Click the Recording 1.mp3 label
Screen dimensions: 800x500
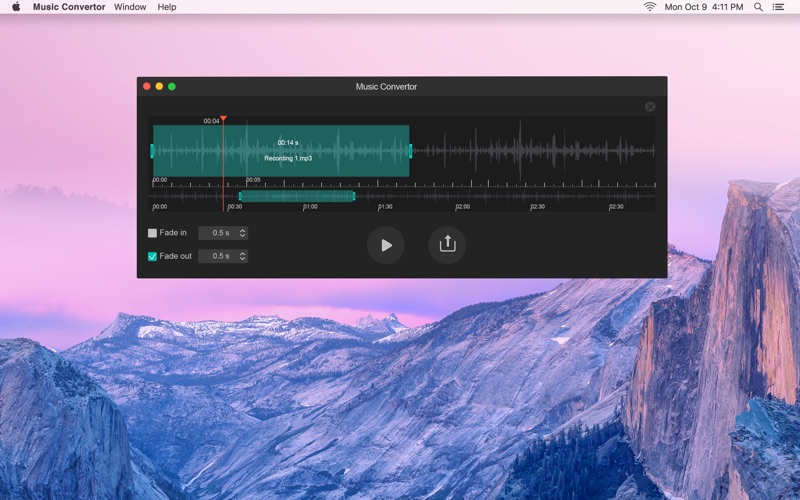288,158
